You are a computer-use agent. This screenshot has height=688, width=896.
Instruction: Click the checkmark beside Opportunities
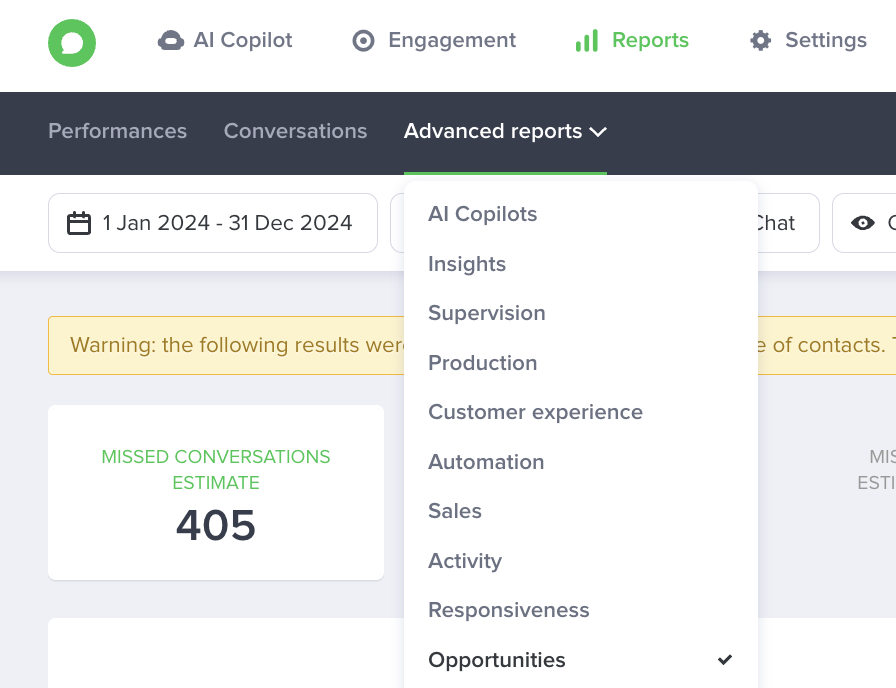click(725, 659)
